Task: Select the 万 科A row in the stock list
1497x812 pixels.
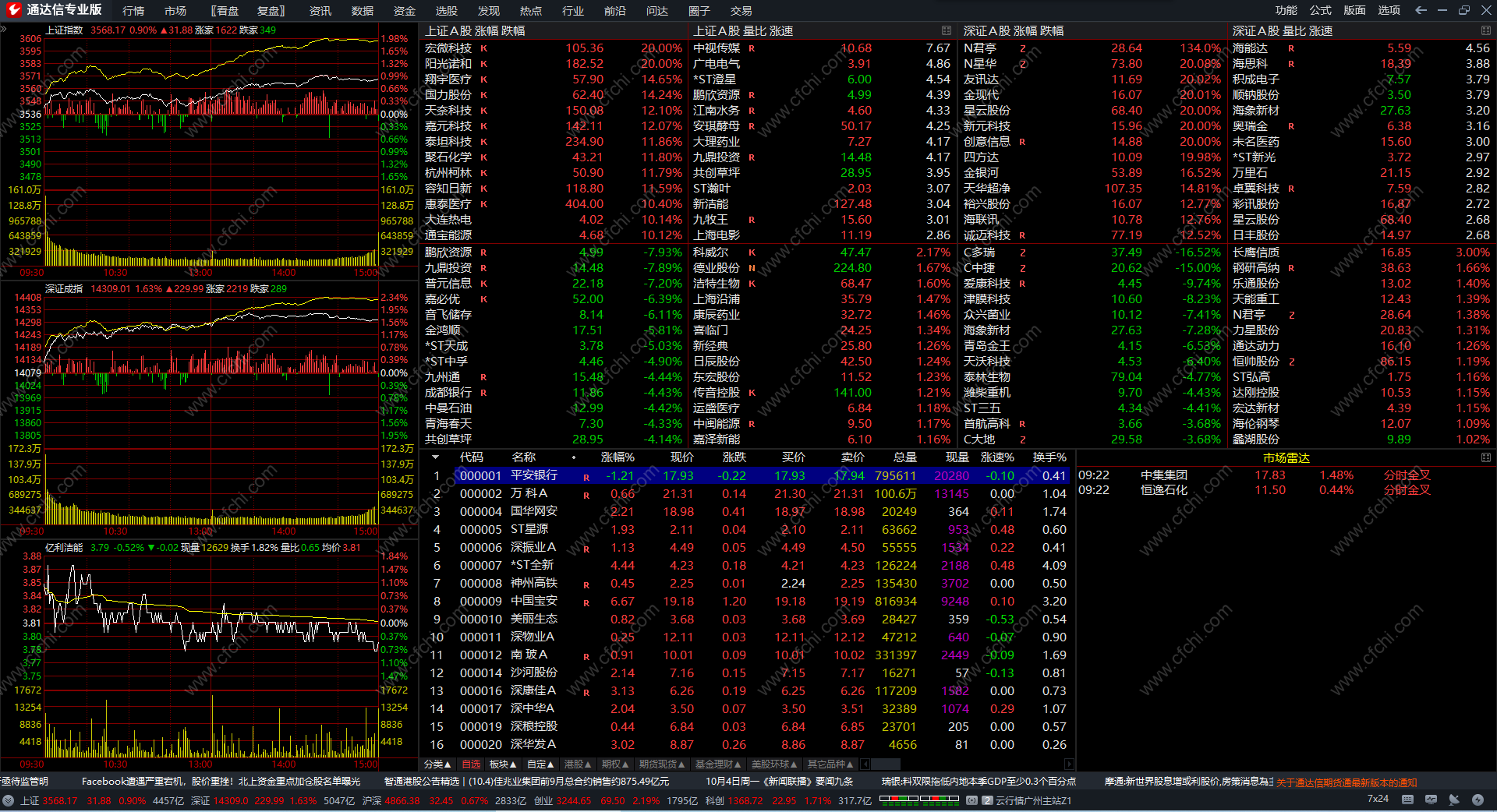Action: 747,493
